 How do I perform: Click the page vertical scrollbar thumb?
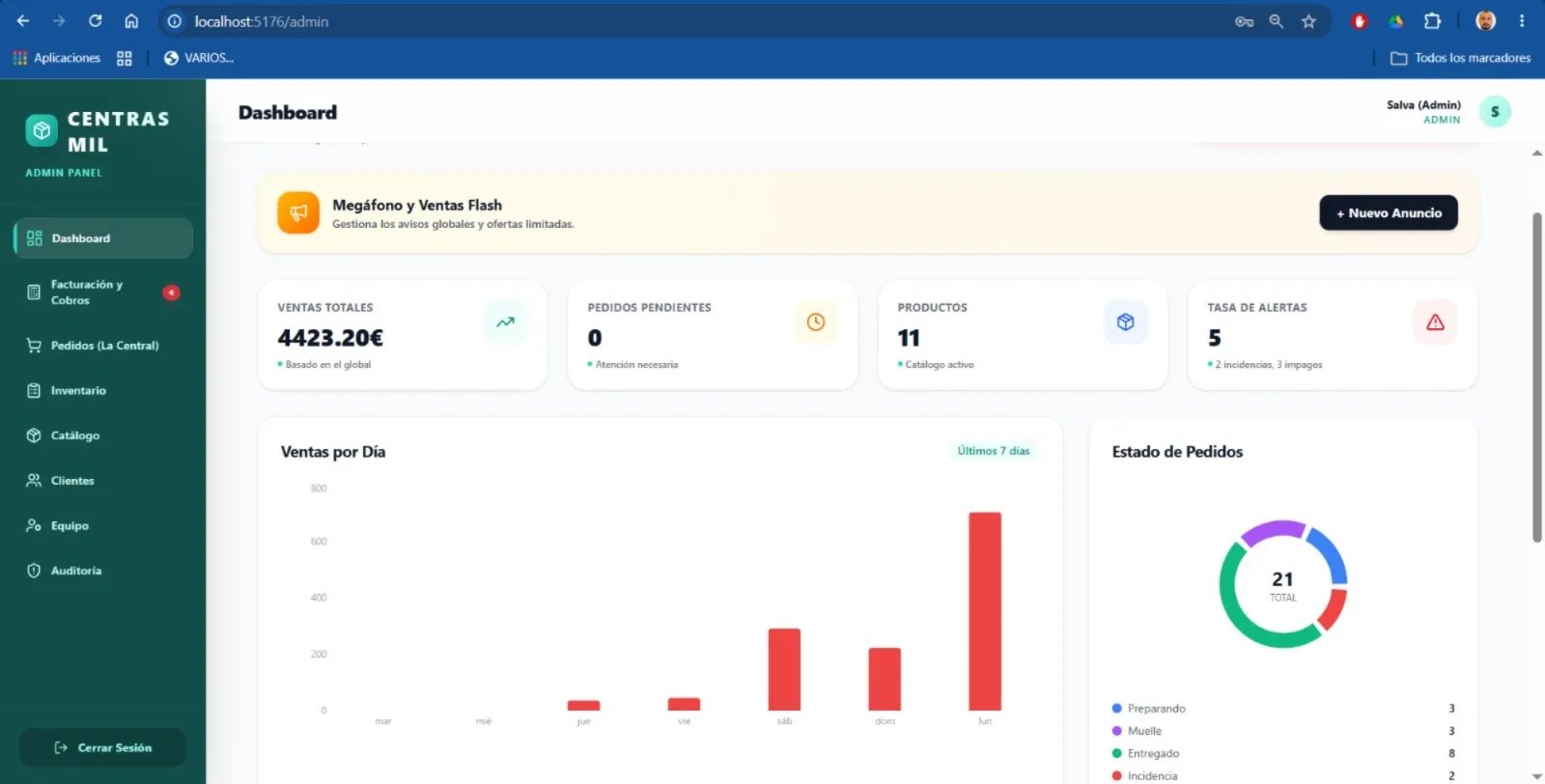[1537, 378]
